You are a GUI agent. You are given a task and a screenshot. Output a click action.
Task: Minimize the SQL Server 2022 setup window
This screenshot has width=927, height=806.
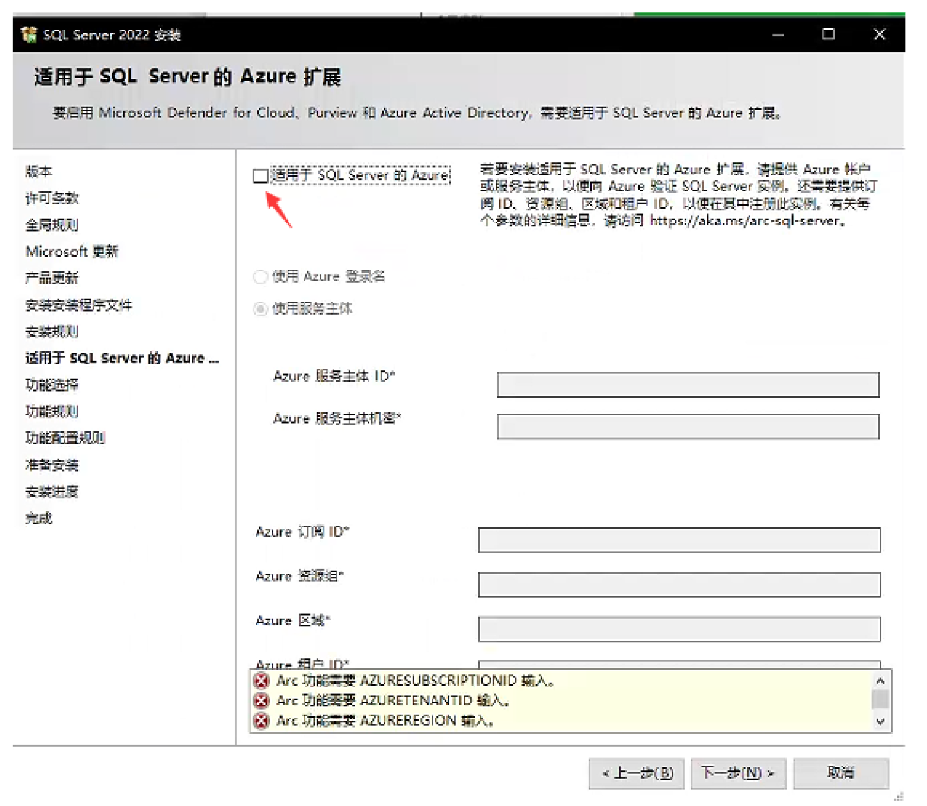click(x=778, y=35)
